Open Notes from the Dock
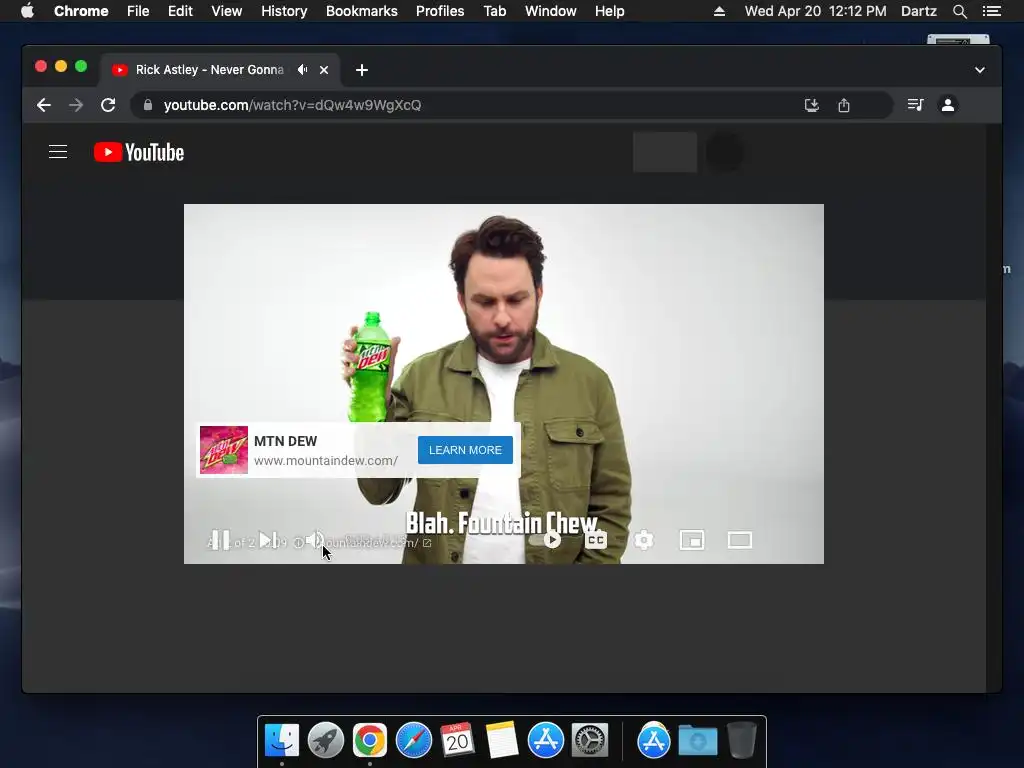 click(502, 740)
